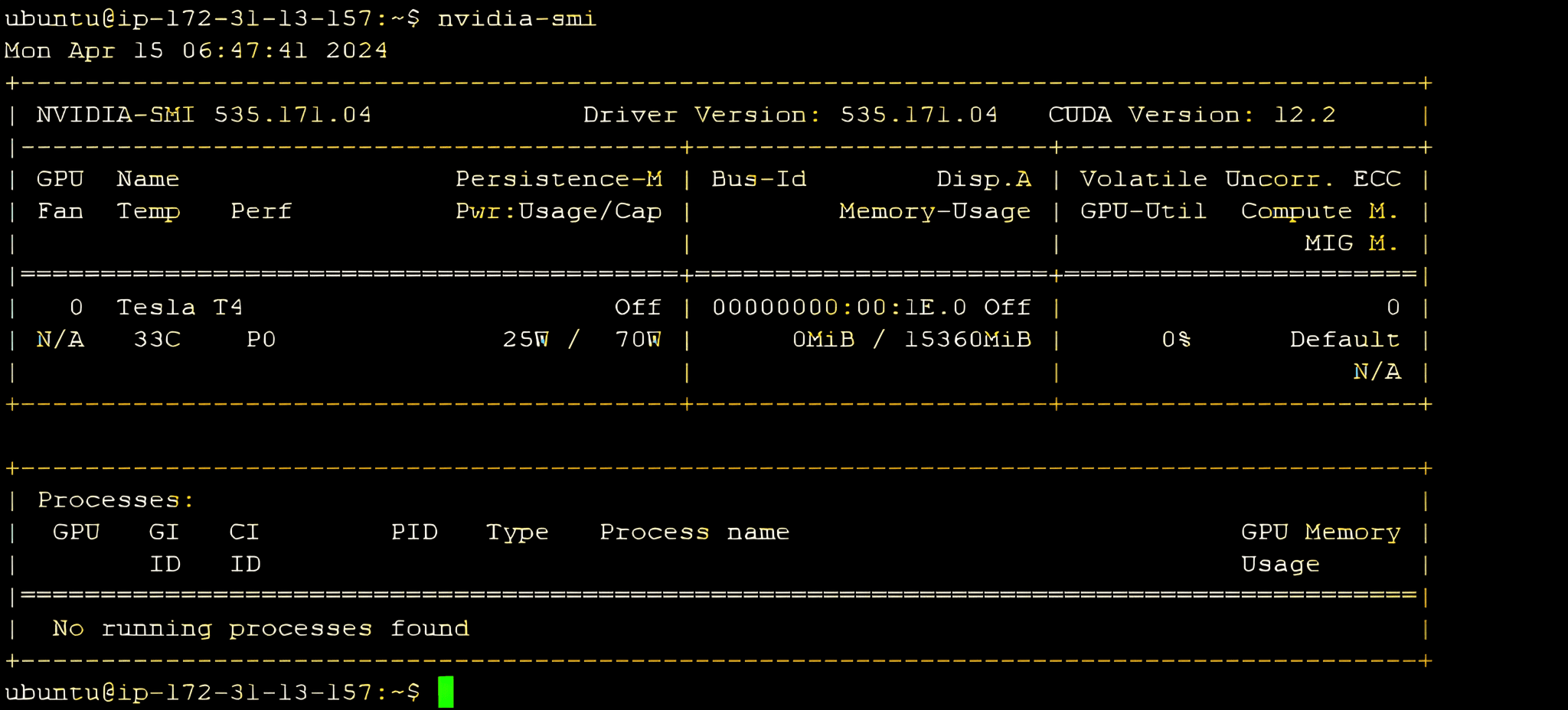Click the nvidia-smi command text

pos(517,18)
